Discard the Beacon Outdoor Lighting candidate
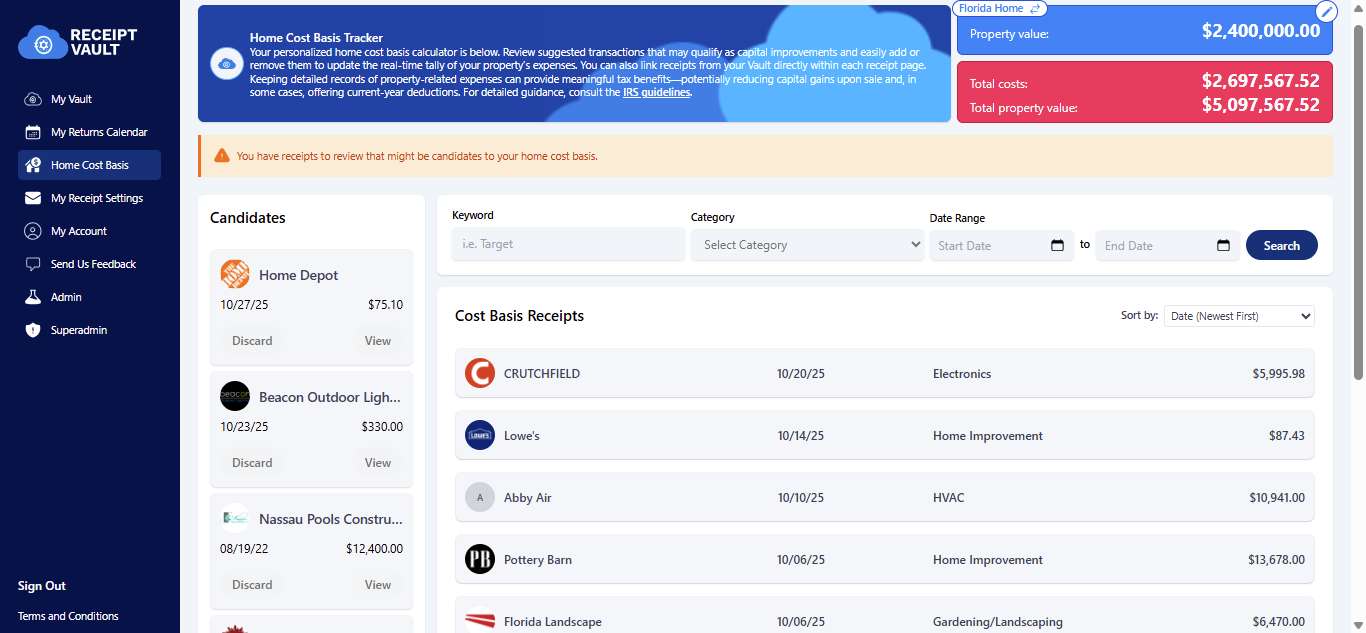Image resolution: width=1366 pixels, height=633 pixels. (x=252, y=463)
